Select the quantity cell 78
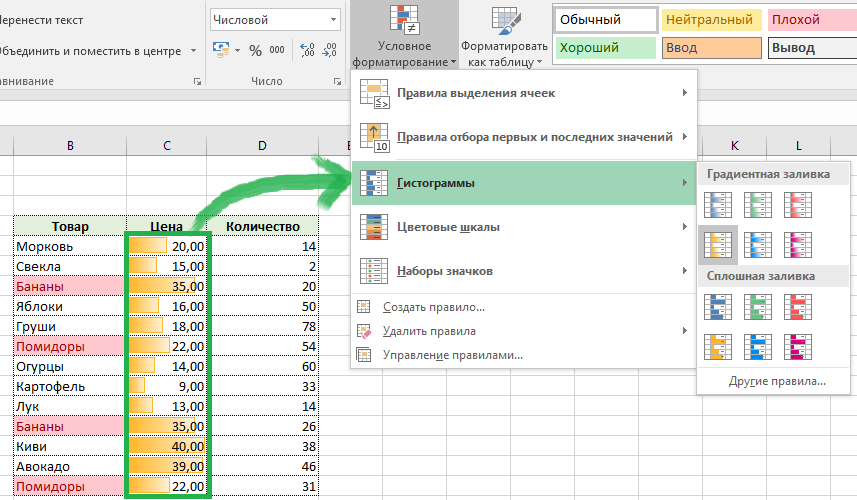The width and height of the screenshot is (857, 500). (x=263, y=327)
